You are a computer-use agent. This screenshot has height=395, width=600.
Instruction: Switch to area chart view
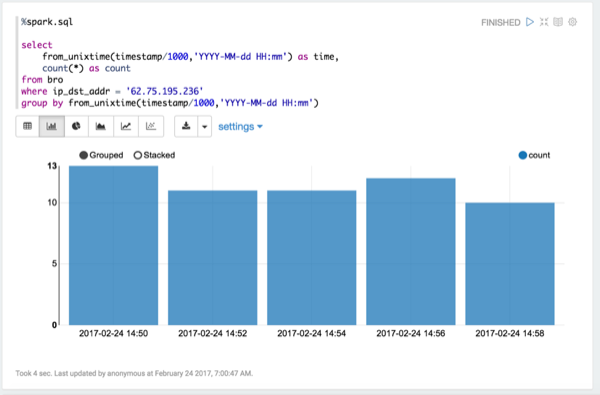(101, 126)
